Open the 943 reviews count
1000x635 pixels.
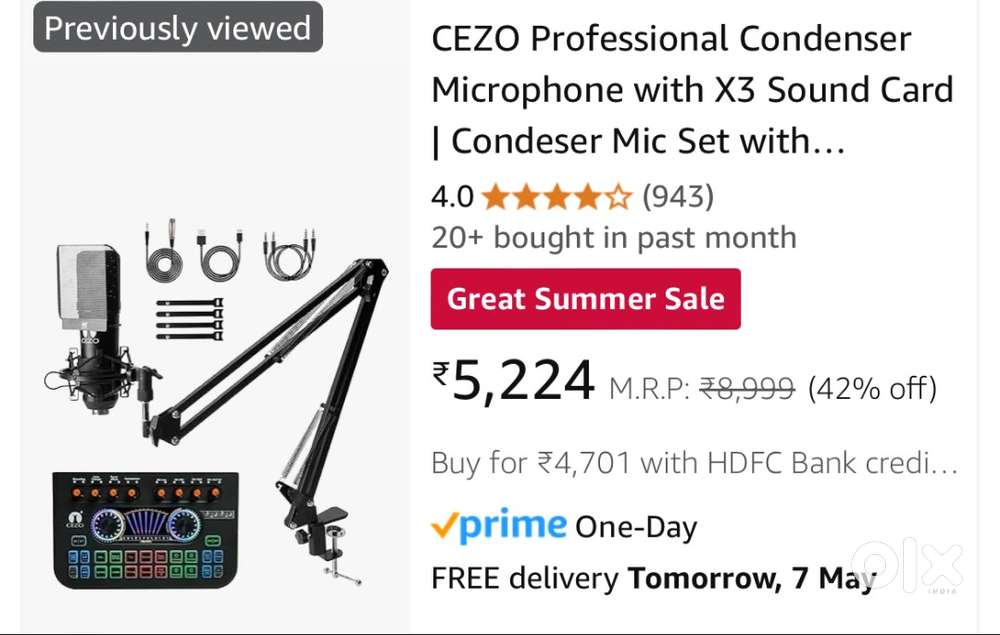678,197
